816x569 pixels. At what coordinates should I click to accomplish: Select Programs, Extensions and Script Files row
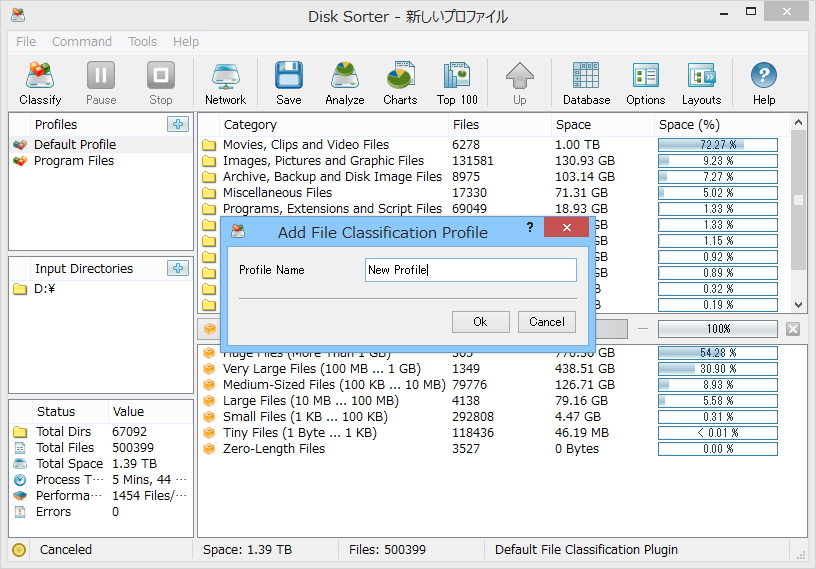pyautogui.click(x=493, y=209)
